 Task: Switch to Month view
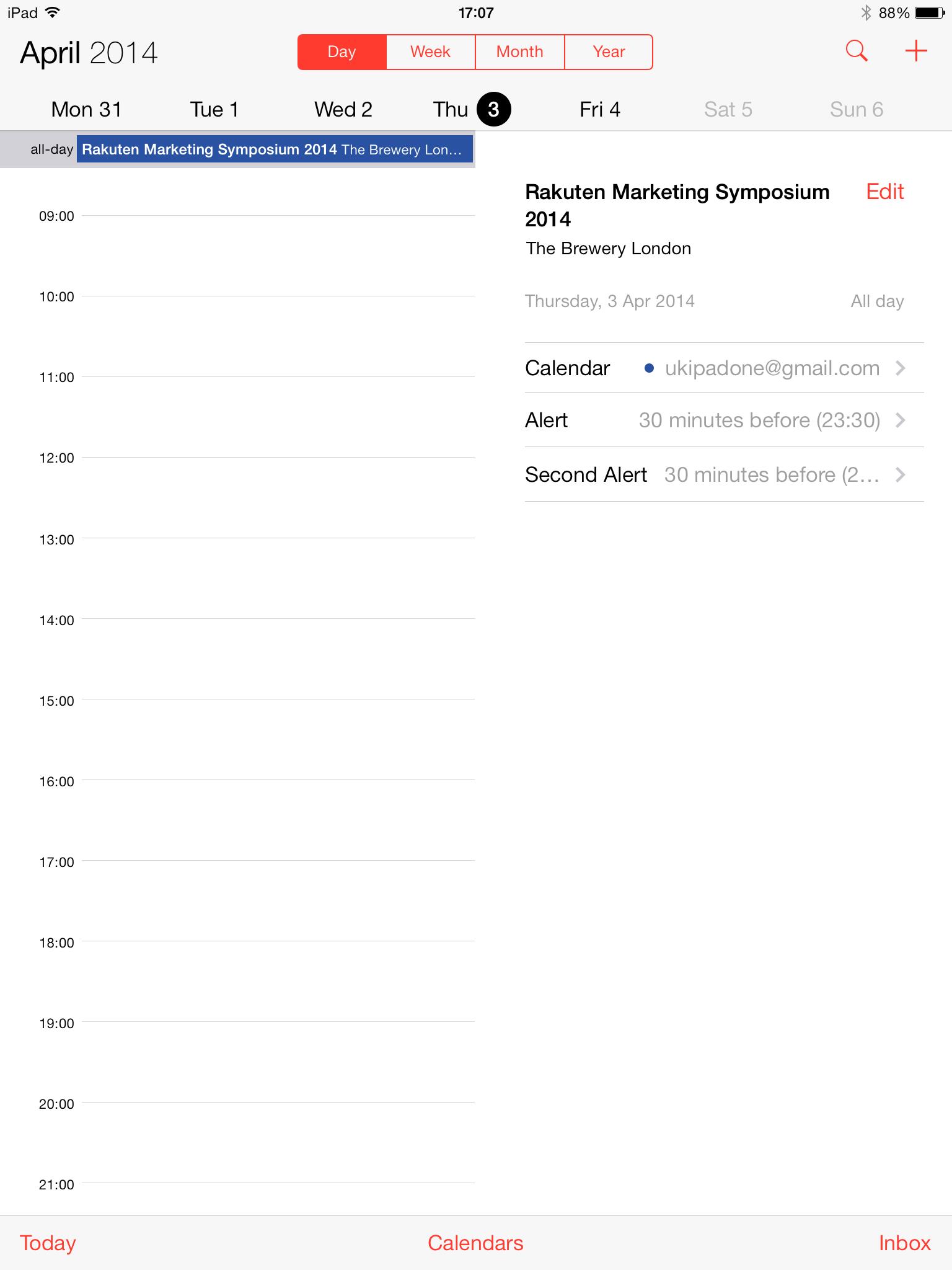pos(519,52)
